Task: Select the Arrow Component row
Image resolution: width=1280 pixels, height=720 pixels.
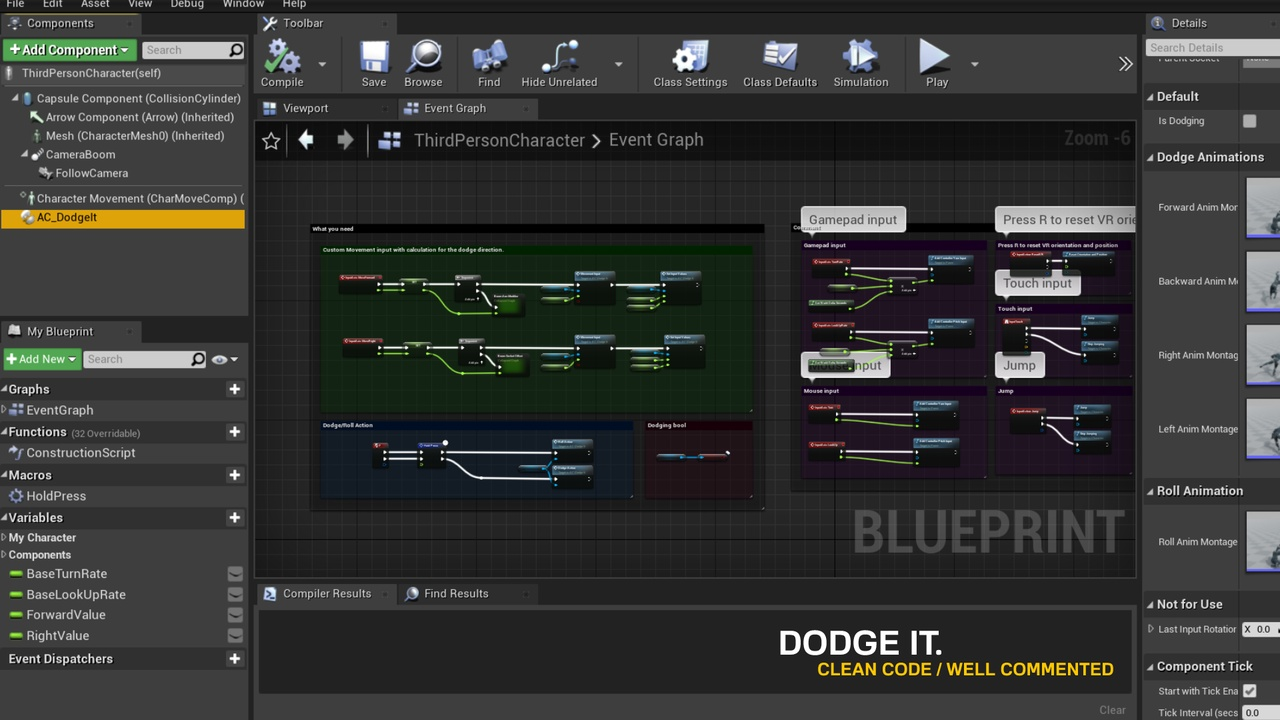Action: click(x=132, y=117)
